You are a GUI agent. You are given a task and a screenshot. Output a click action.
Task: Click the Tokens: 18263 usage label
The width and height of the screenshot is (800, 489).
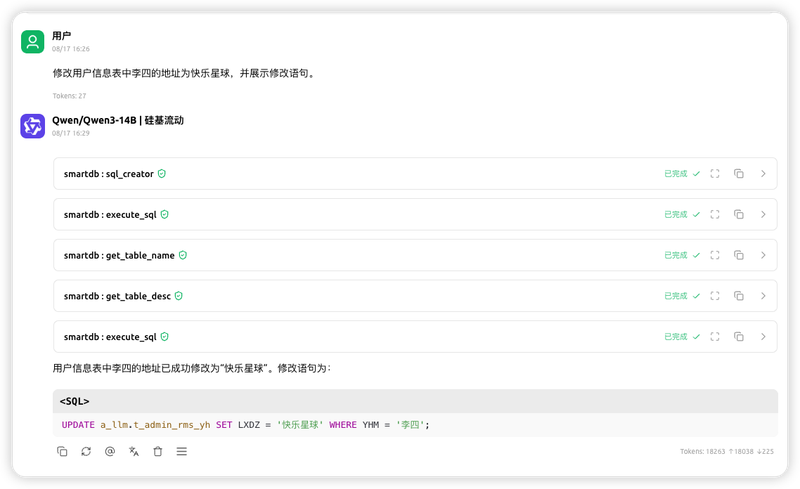coord(727,451)
